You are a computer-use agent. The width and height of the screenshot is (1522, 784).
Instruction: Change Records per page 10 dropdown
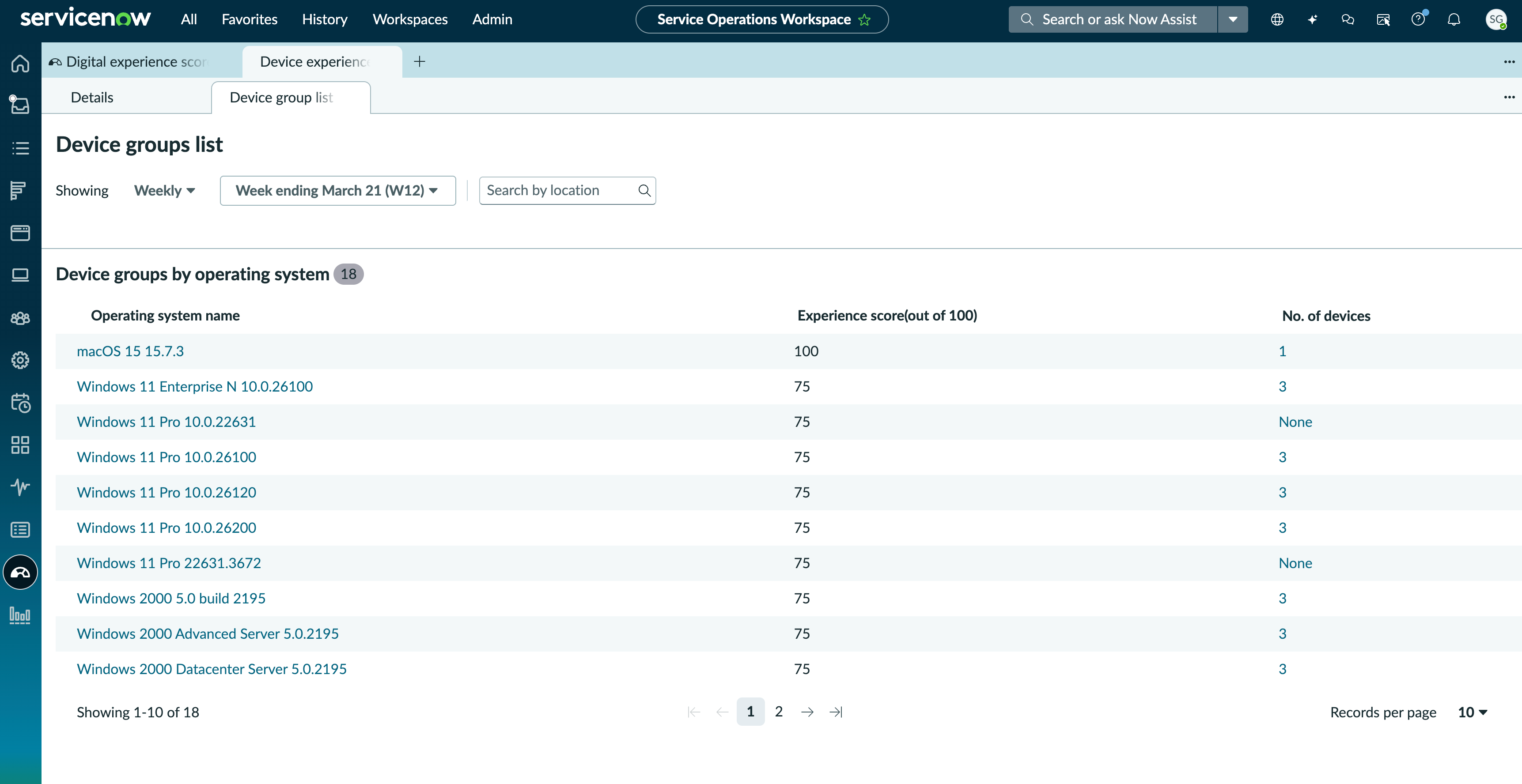(x=1473, y=712)
